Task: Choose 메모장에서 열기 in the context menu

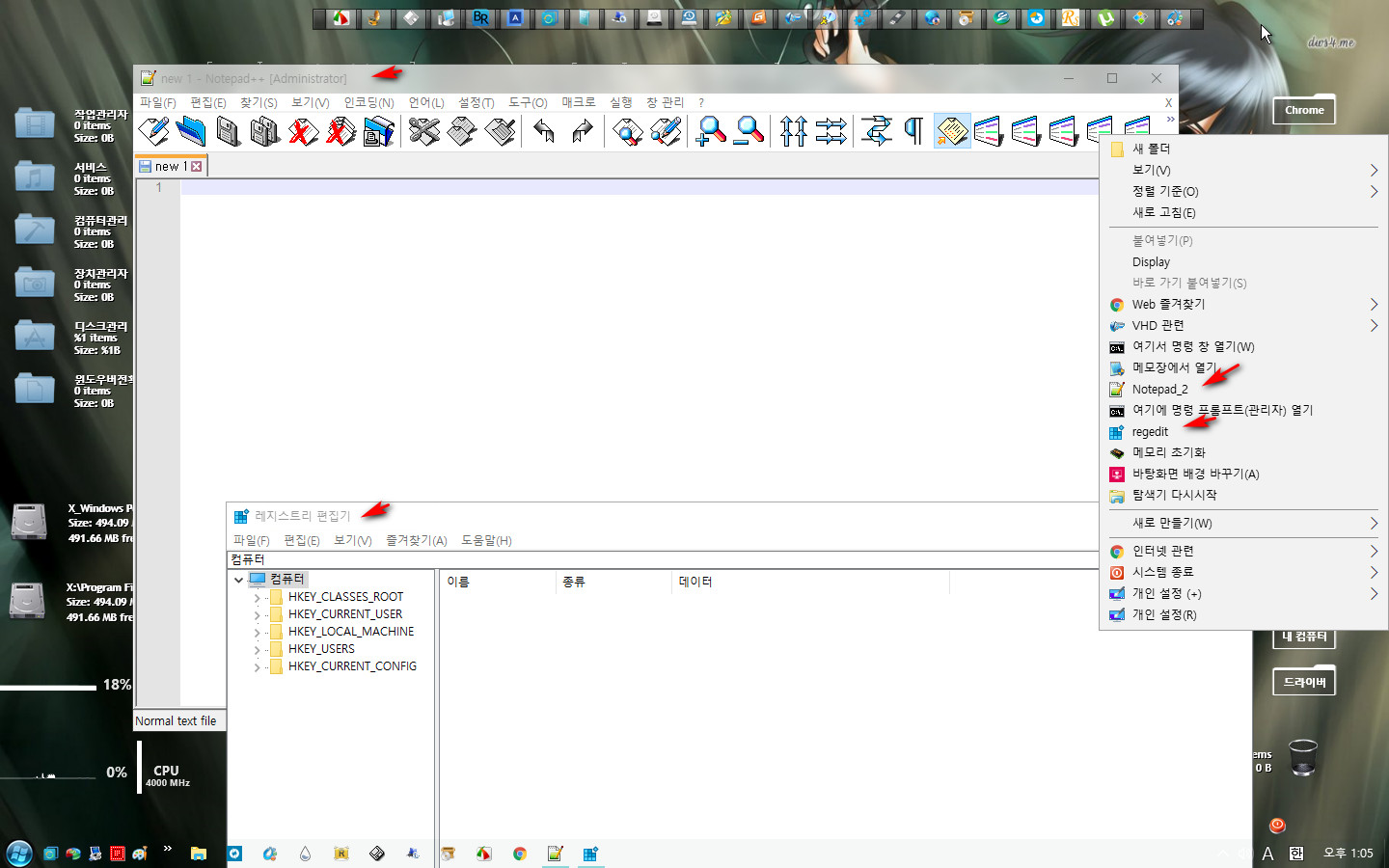Action: coord(1243,367)
